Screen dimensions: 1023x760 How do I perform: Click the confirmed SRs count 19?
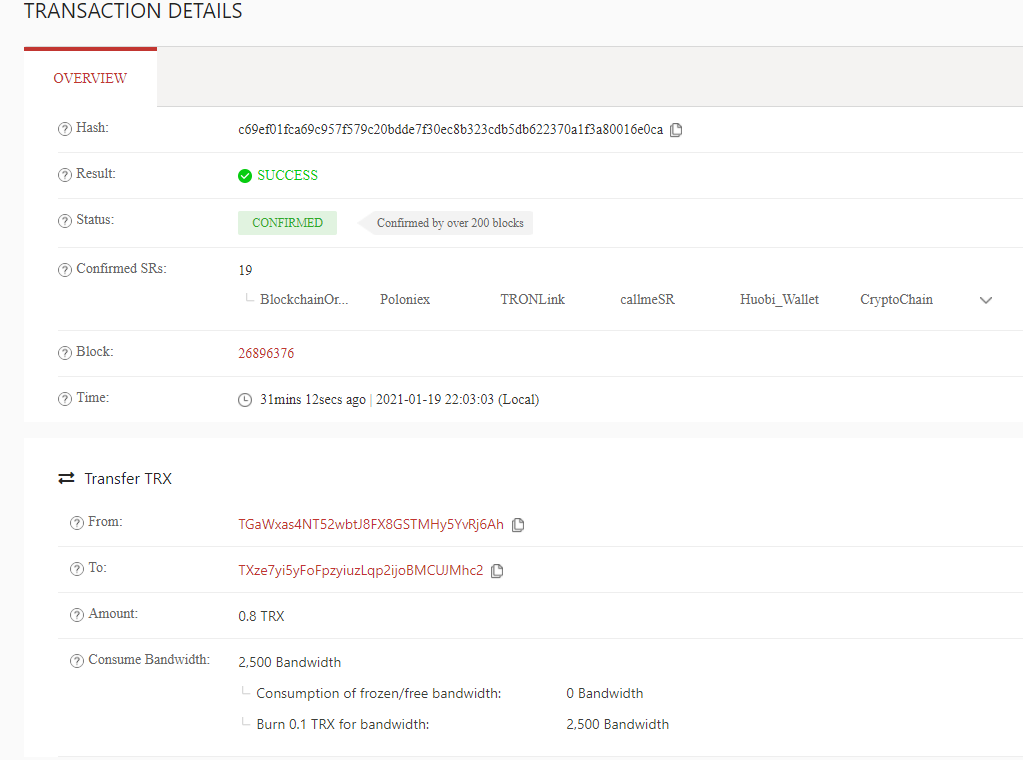245,270
